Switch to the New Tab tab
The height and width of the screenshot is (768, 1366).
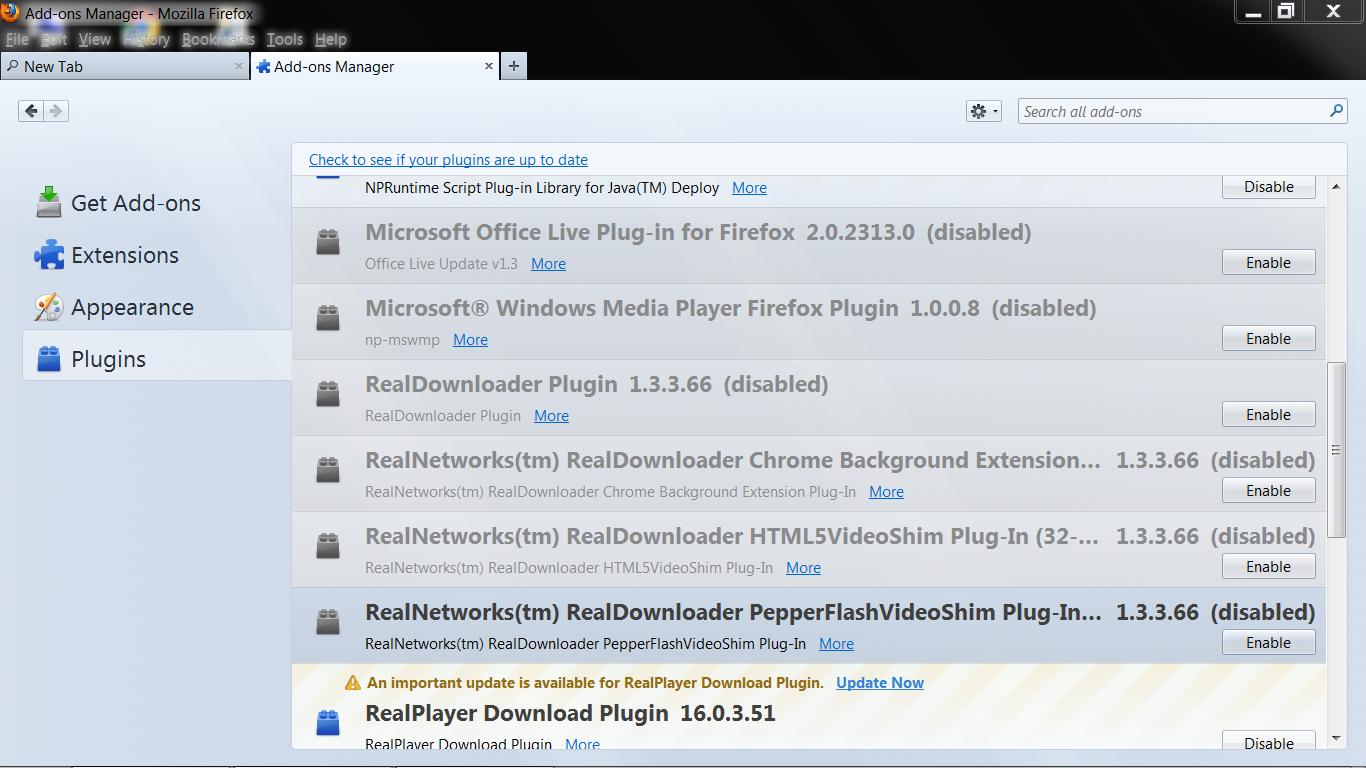(124, 66)
